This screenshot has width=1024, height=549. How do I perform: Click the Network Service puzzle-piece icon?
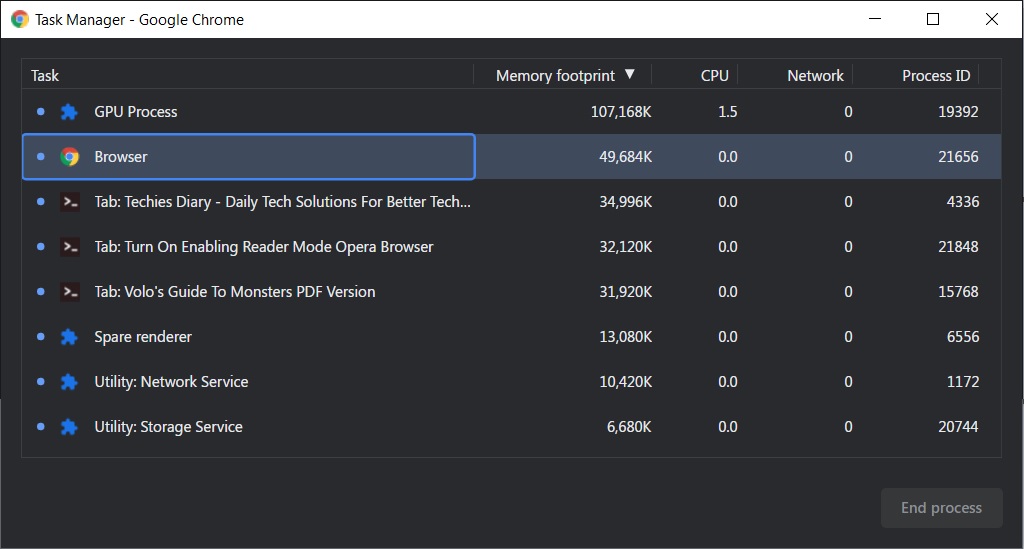pyautogui.click(x=69, y=383)
